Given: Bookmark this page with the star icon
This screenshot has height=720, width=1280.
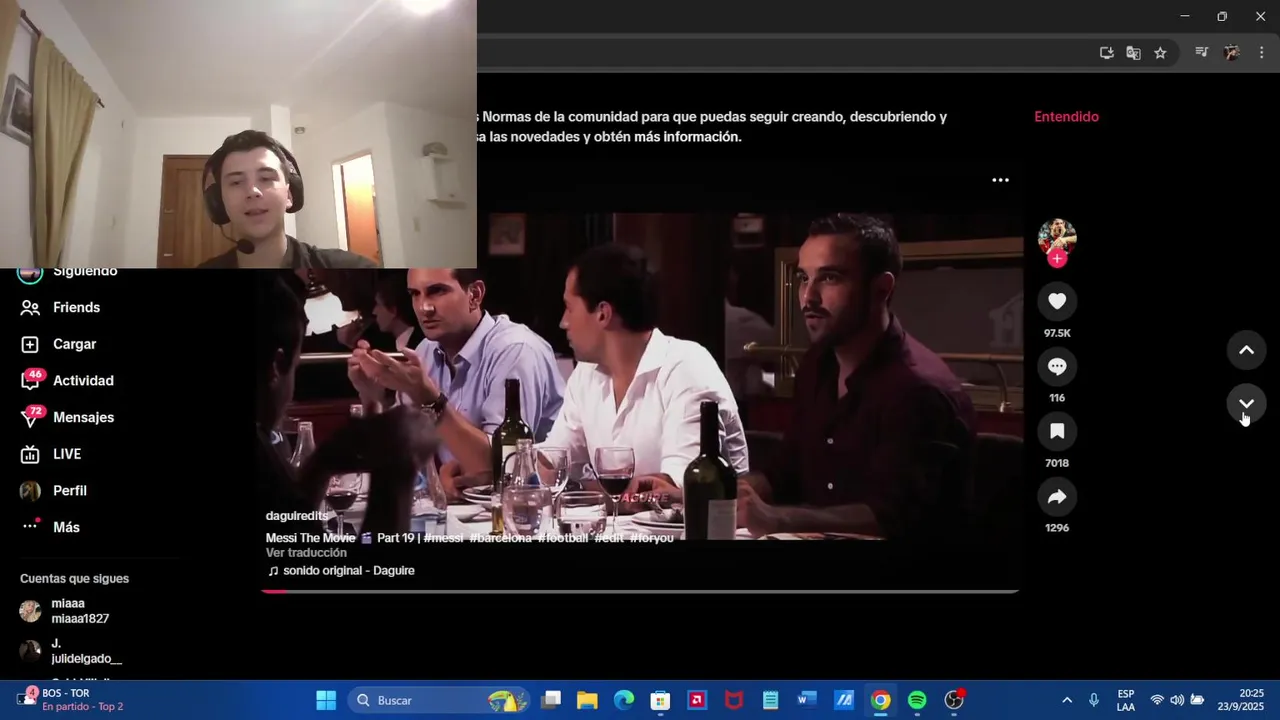Looking at the screenshot, I should click(1160, 53).
